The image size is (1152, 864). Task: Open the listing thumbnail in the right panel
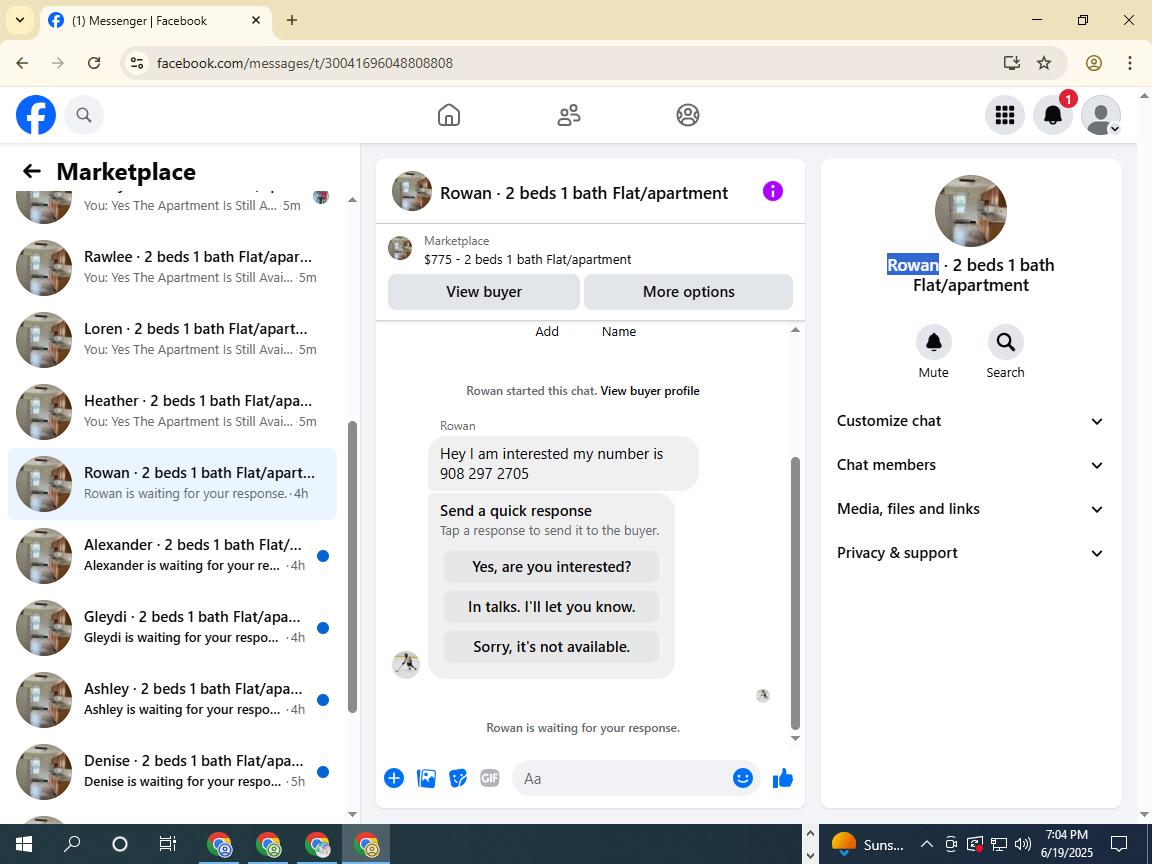coord(971,211)
